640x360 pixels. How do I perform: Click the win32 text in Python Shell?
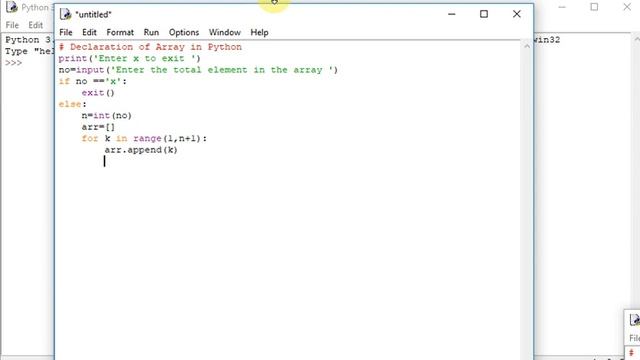pyautogui.click(x=547, y=40)
